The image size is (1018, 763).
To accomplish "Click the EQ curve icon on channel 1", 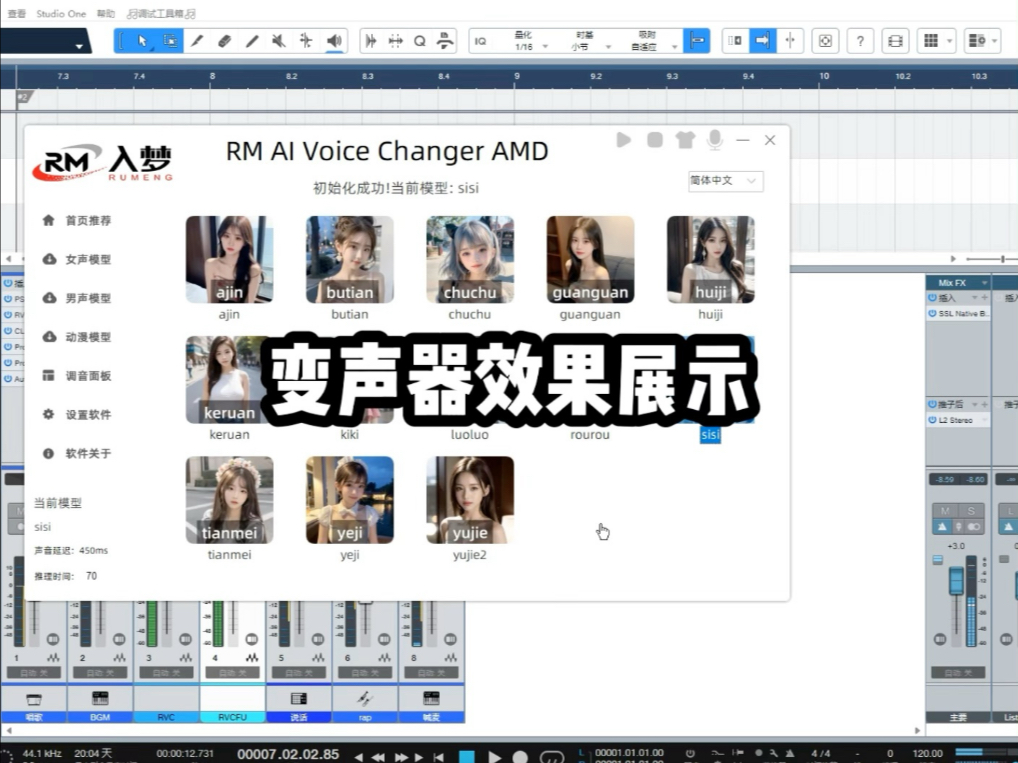I will click(53, 658).
